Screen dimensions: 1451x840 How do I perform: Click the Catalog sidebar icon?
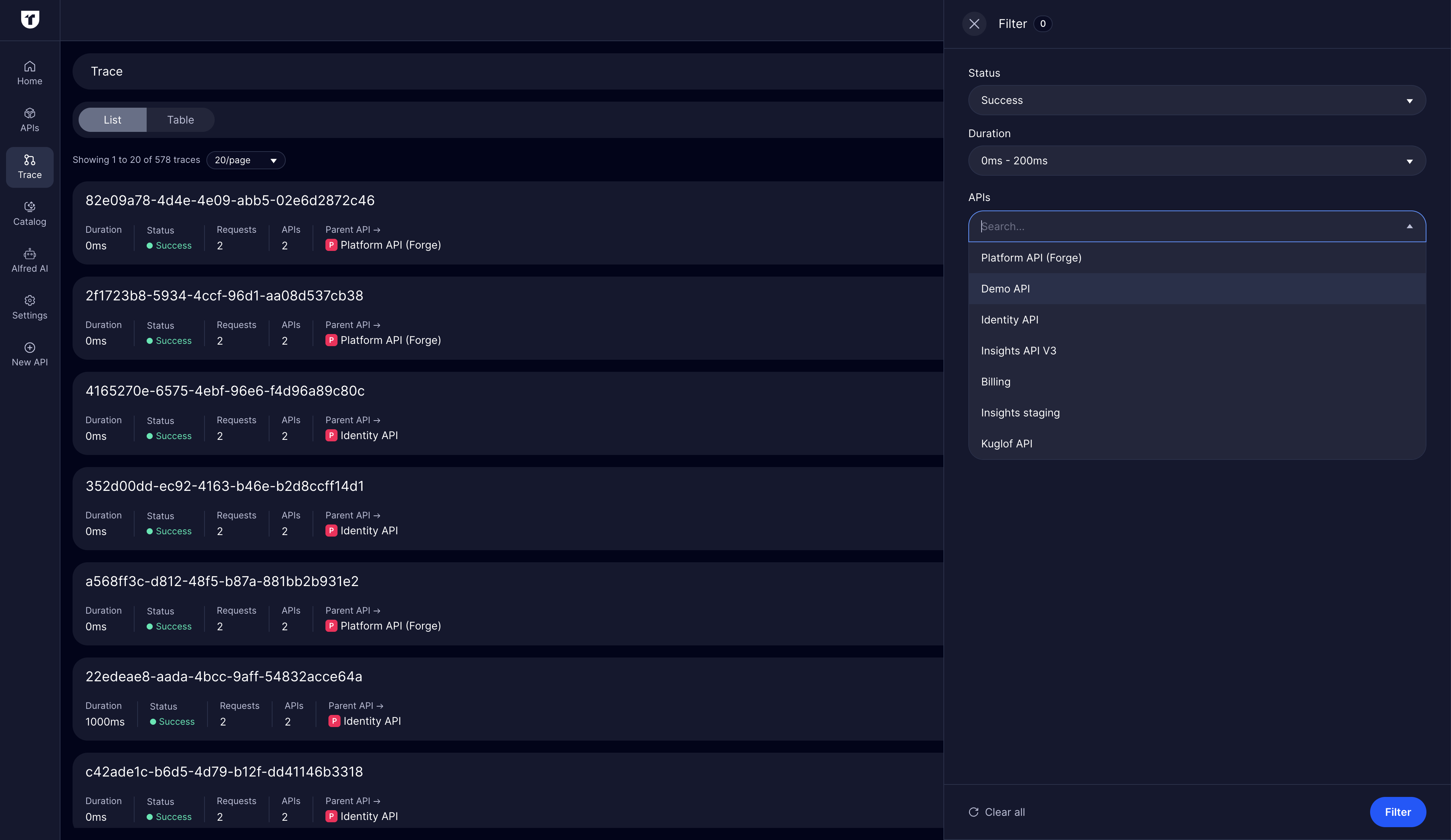(29, 213)
